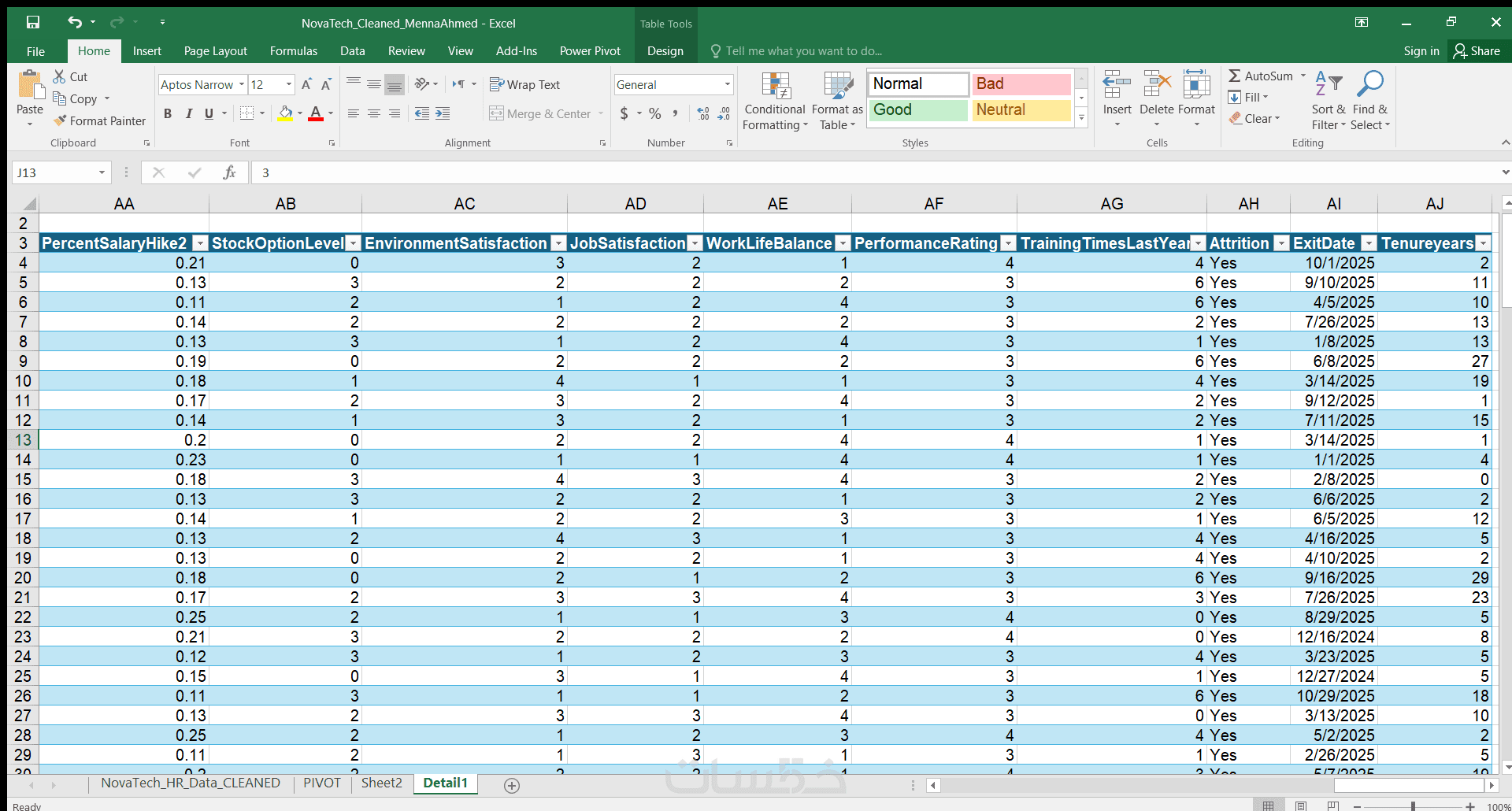Undo the last action
This screenshot has width=1512, height=811.
click(x=74, y=22)
